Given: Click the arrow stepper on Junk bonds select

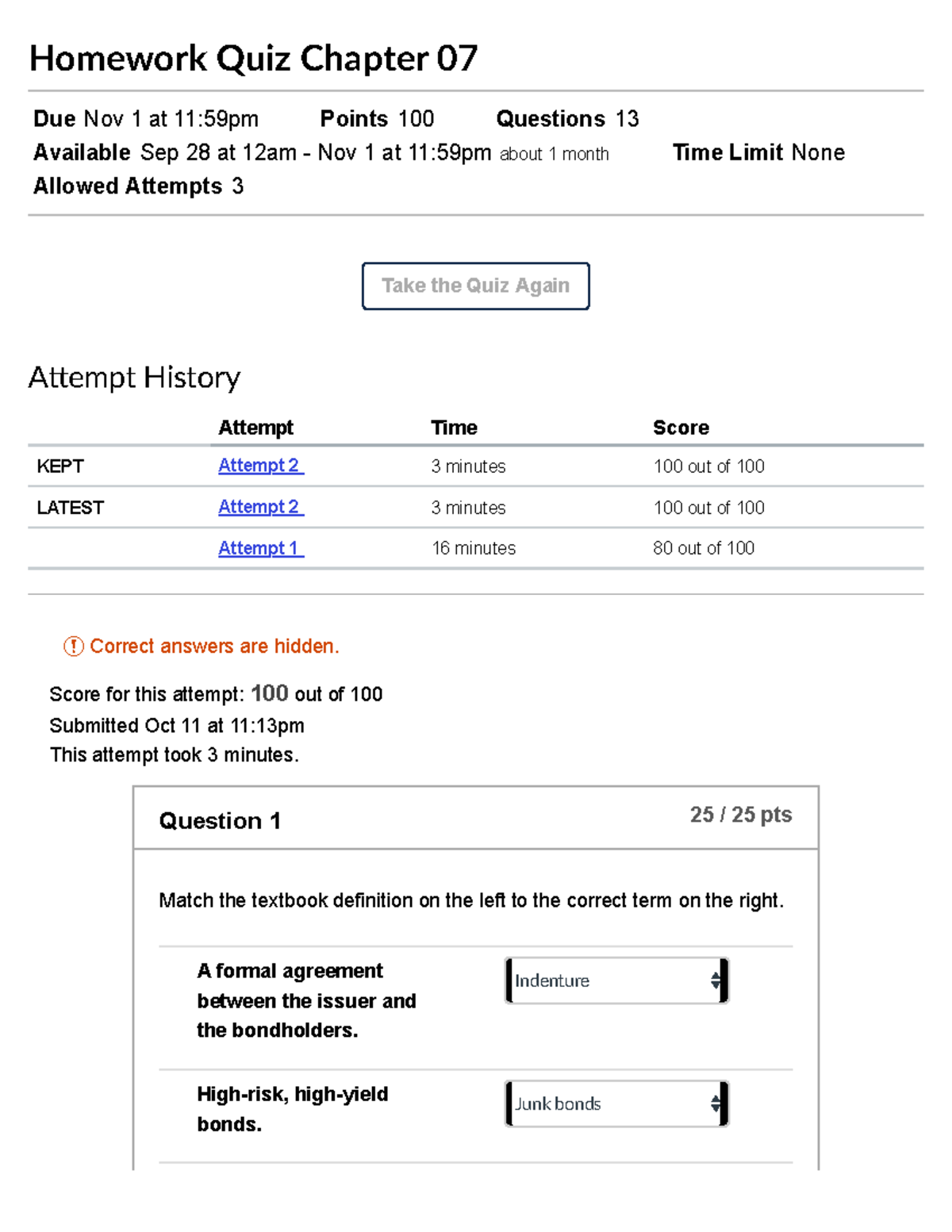Looking at the screenshot, I should 716,1103.
